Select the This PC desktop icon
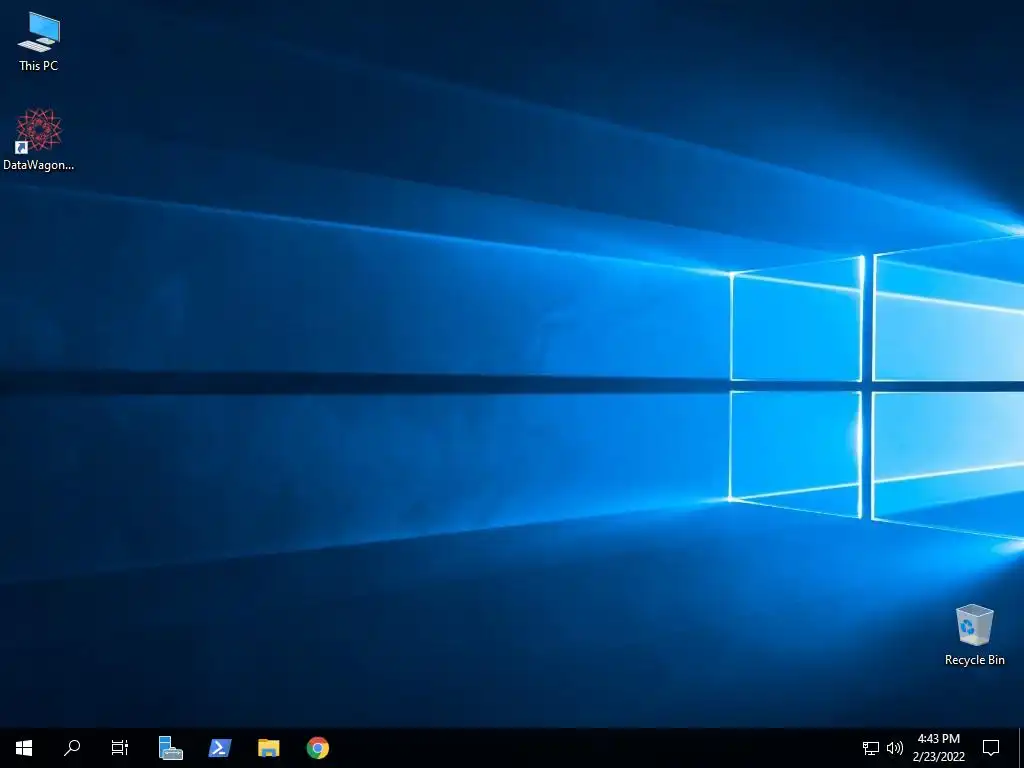Image resolution: width=1024 pixels, height=768 pixels. click(39, 41)
